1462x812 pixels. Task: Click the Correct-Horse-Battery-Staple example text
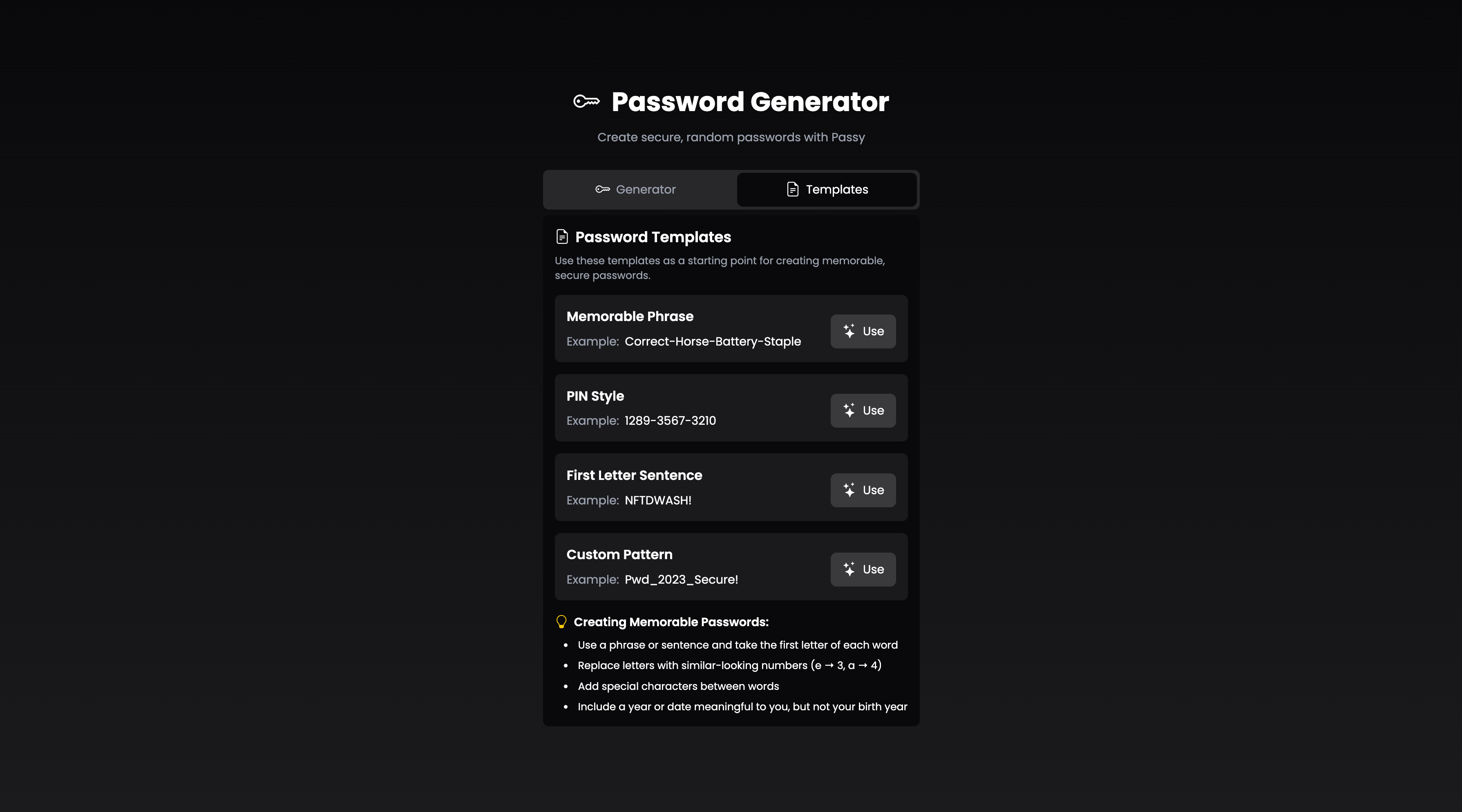pos(713,341)
